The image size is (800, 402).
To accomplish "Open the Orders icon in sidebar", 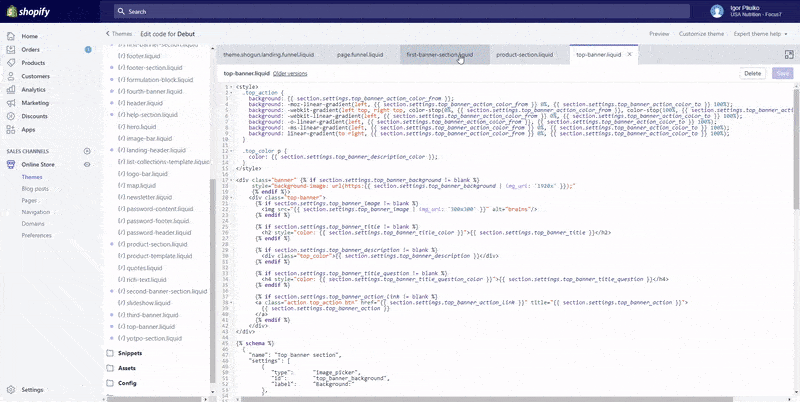I will coord(11,49).
